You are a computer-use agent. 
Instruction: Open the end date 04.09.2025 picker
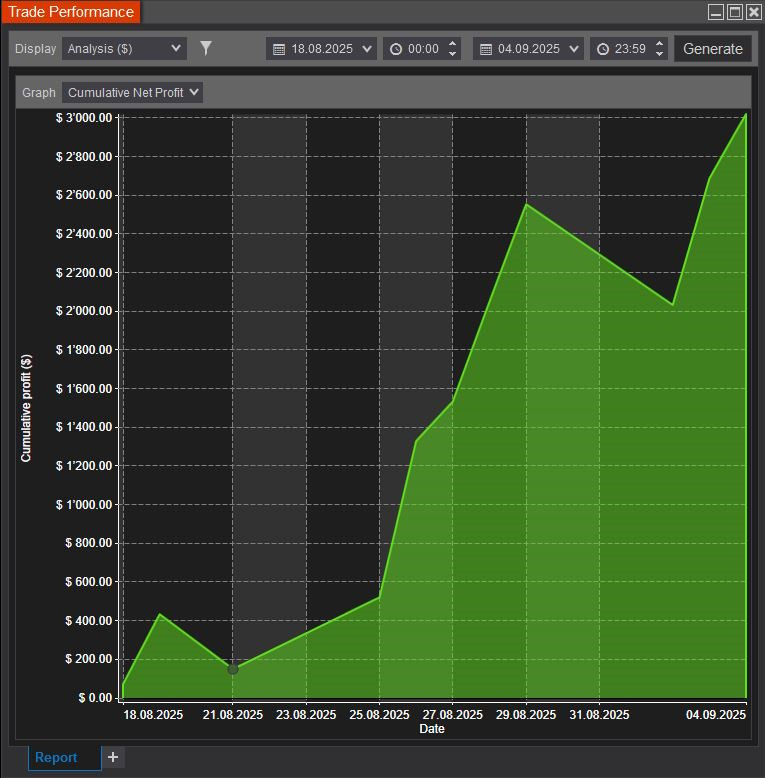click(x=528, y=49)
